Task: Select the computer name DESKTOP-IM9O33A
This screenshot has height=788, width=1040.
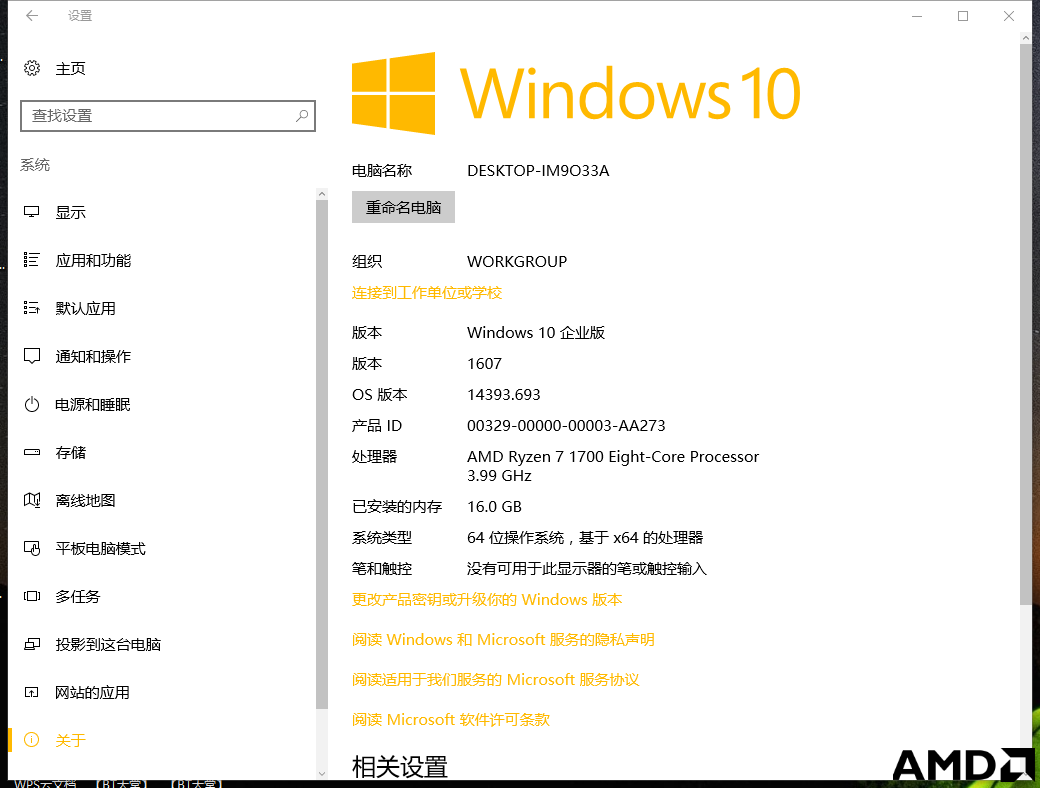Action: click(x=538, y=171)
